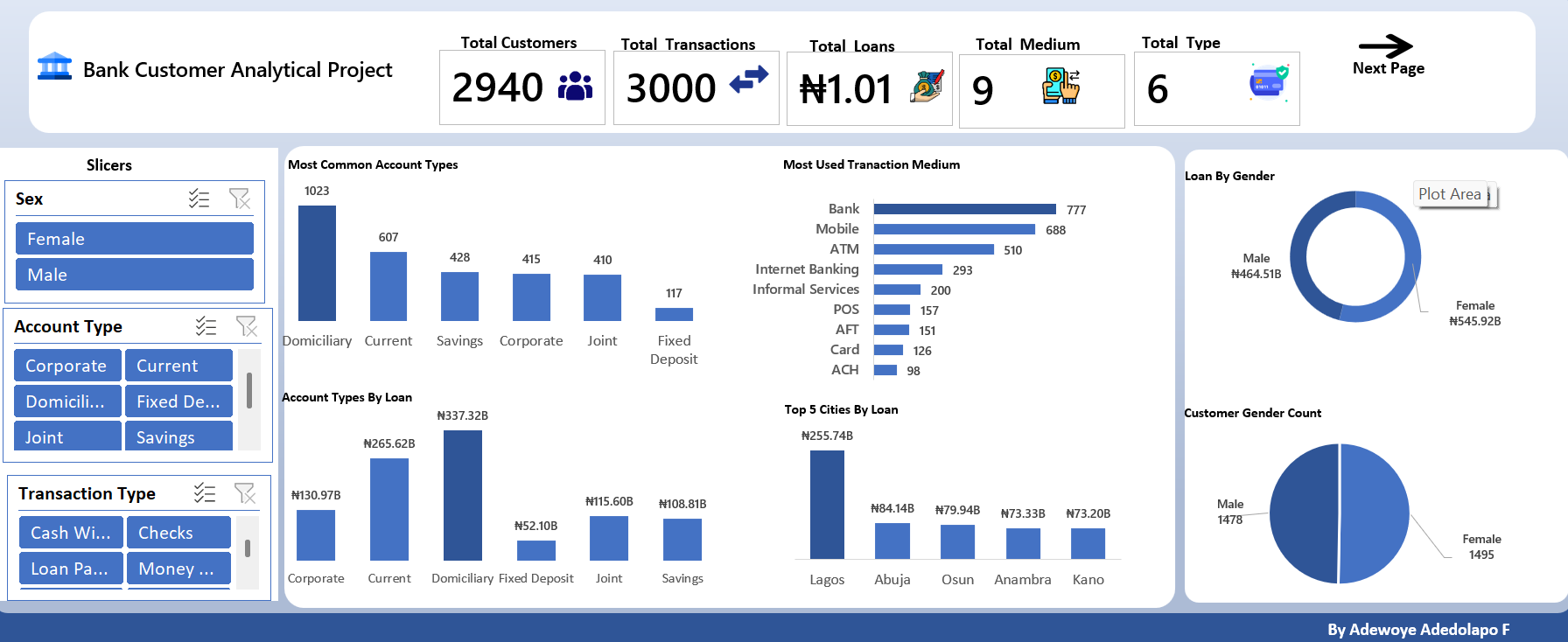Viewport: 1568px width, 642px height.
Task: Filter by Current account type
Action: [x=178, y=366]
